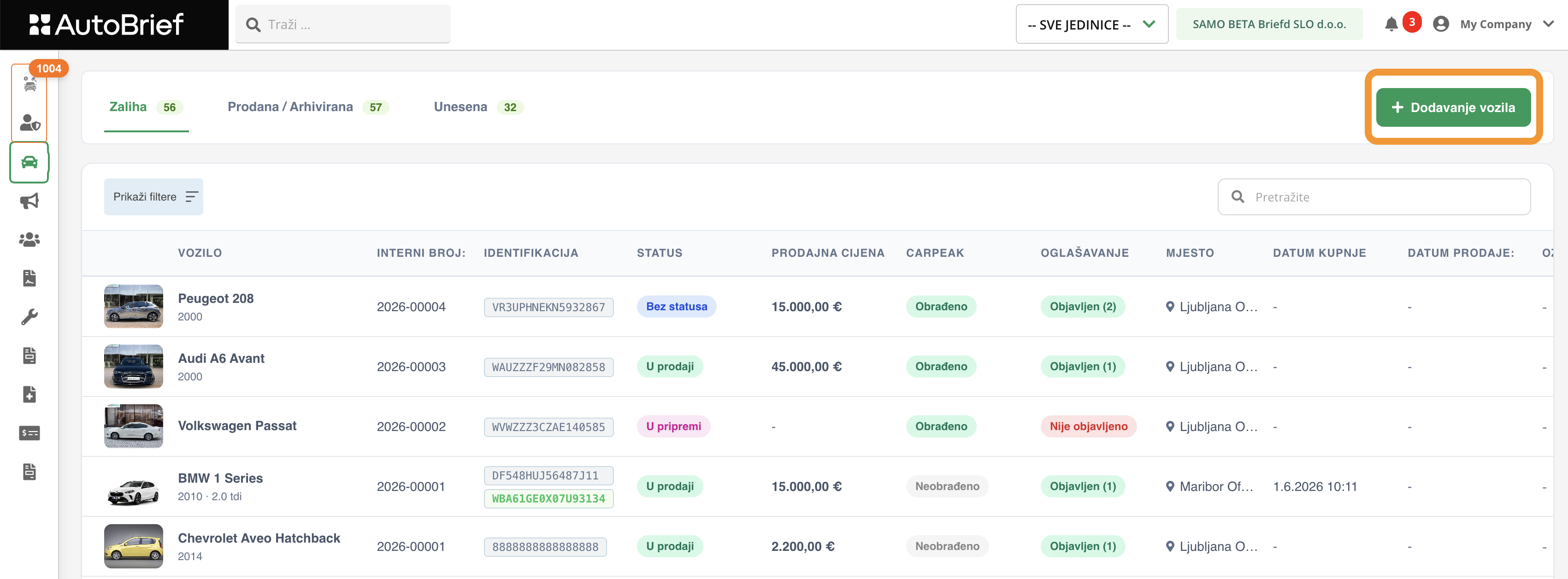Viewport: 1568px width, 579px height.
Task: Switch to the Prodana / Arhivirana tab
Action: (308, 107)
